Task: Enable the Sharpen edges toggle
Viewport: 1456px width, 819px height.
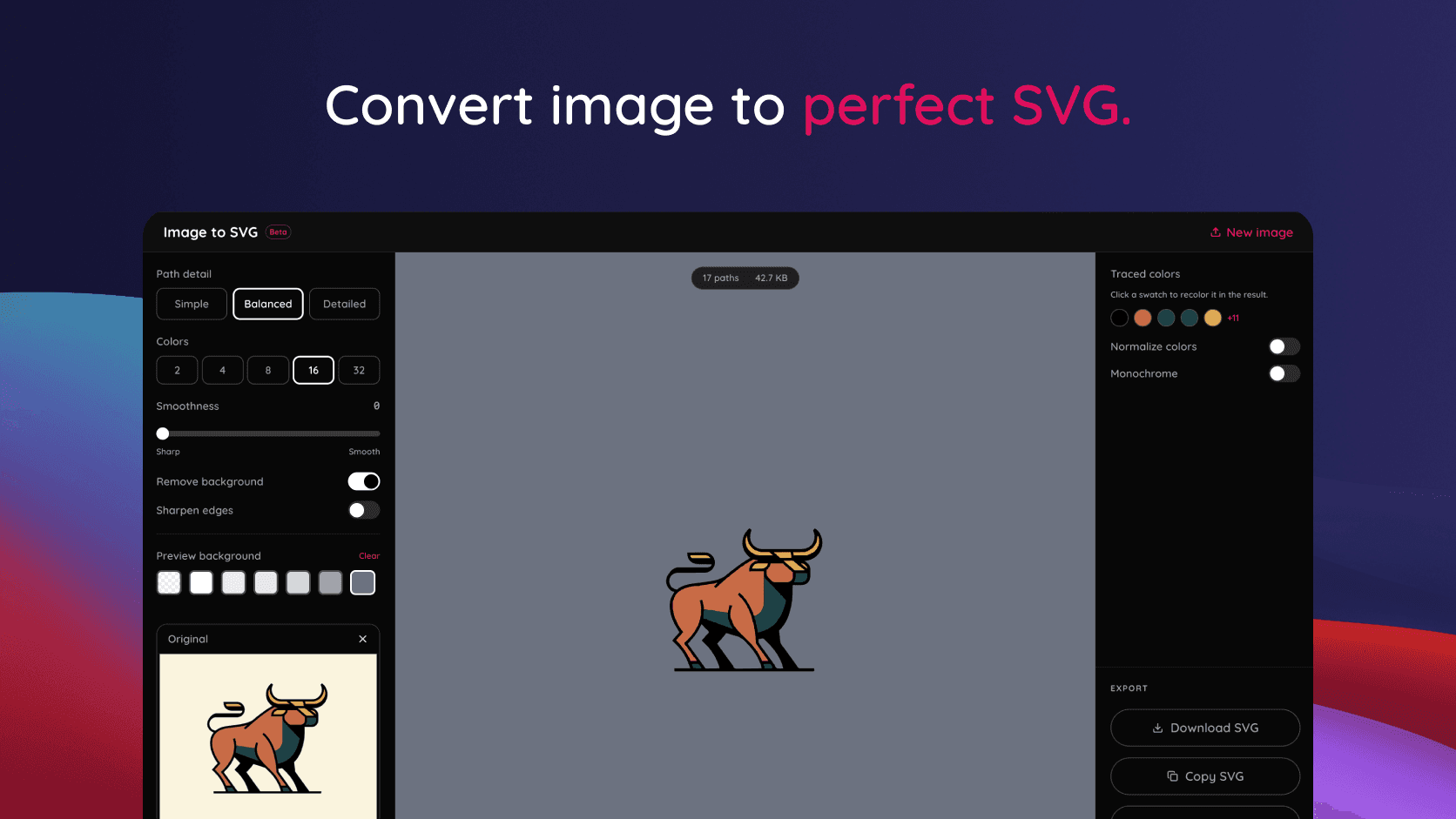Action: point(364,510)
